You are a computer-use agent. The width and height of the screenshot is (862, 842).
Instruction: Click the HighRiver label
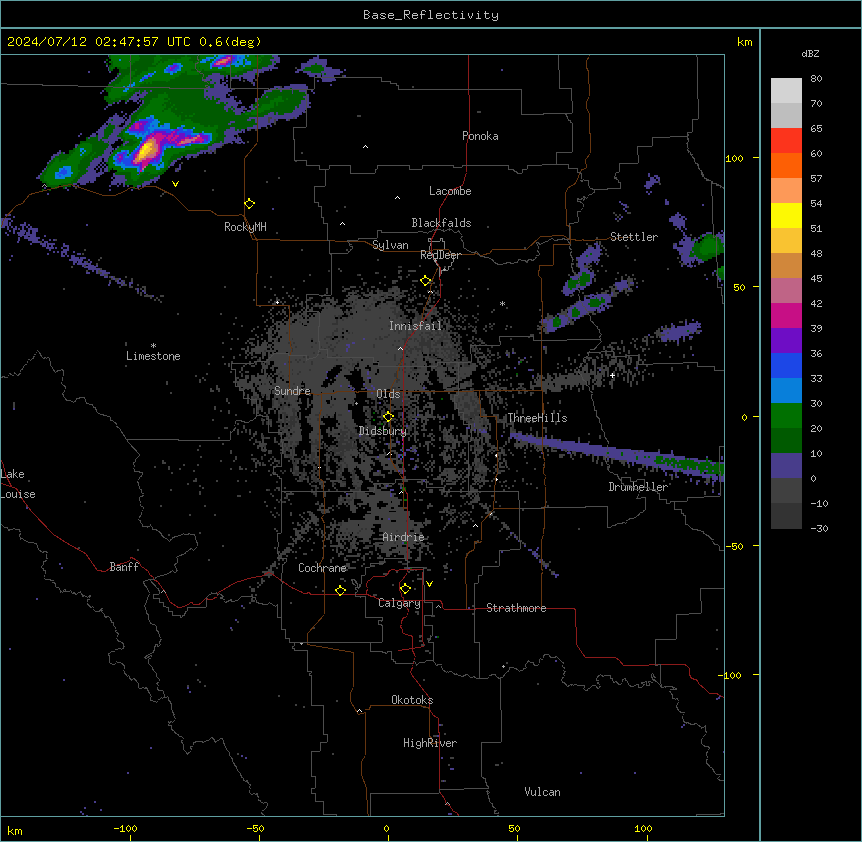430,743
